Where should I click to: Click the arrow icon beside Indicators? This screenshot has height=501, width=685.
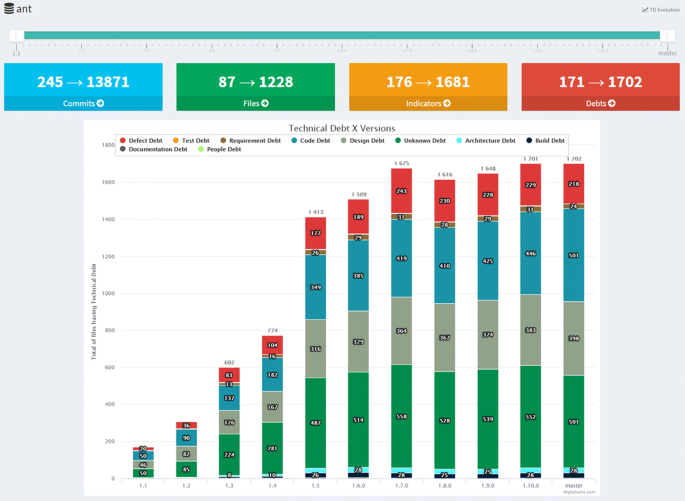[447, 103]
